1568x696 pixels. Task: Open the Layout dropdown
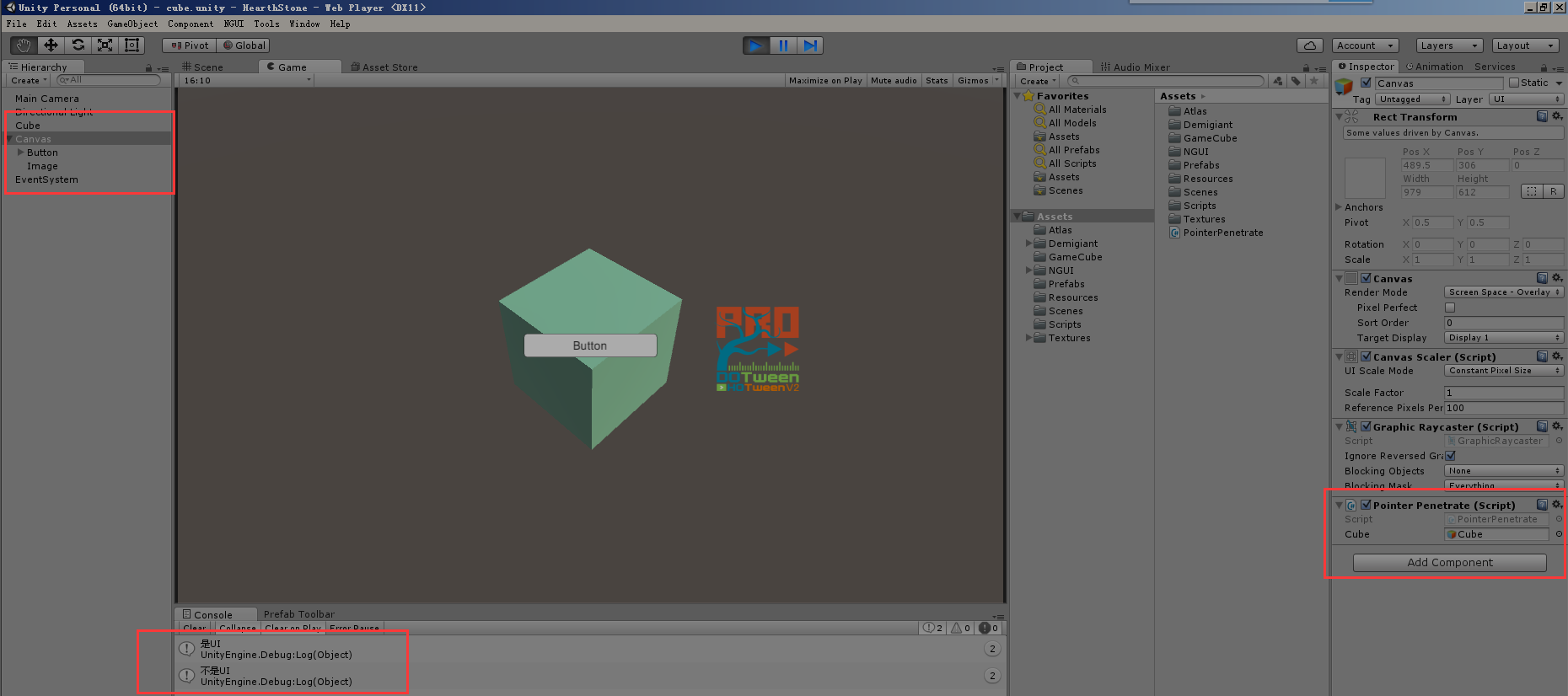coord(1526,46)
